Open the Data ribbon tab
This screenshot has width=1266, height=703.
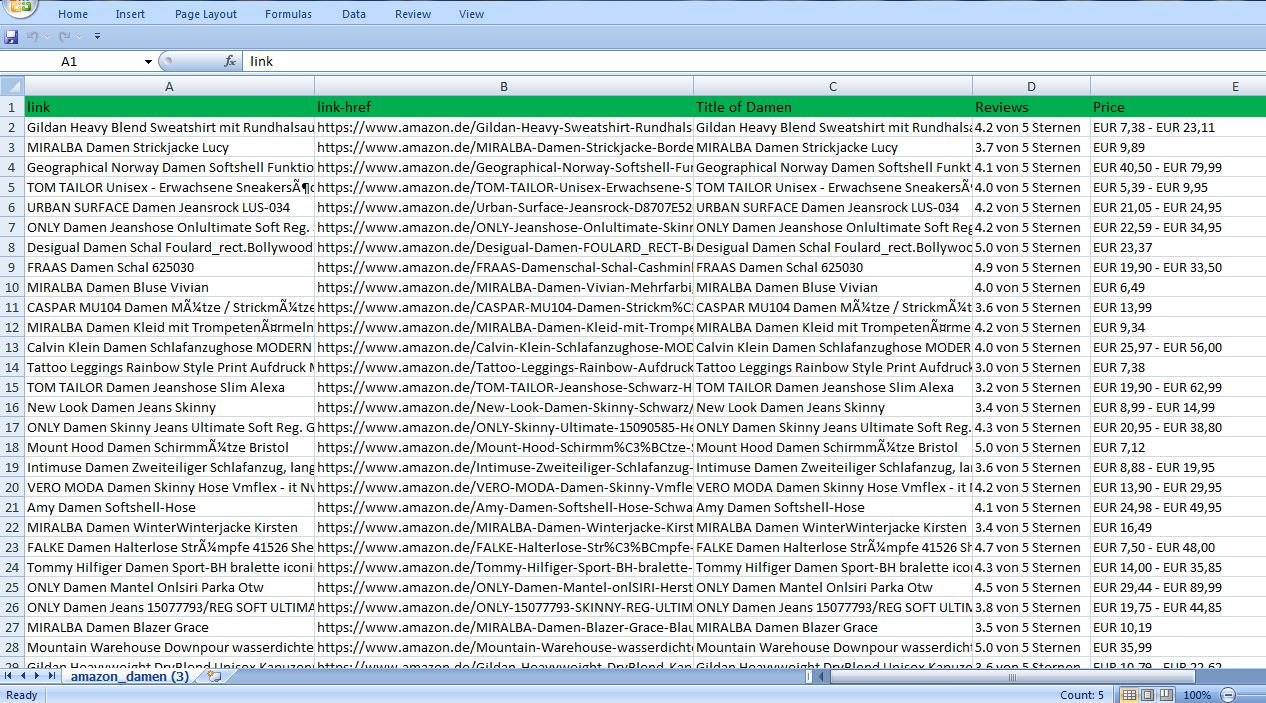tap(354, 14)
